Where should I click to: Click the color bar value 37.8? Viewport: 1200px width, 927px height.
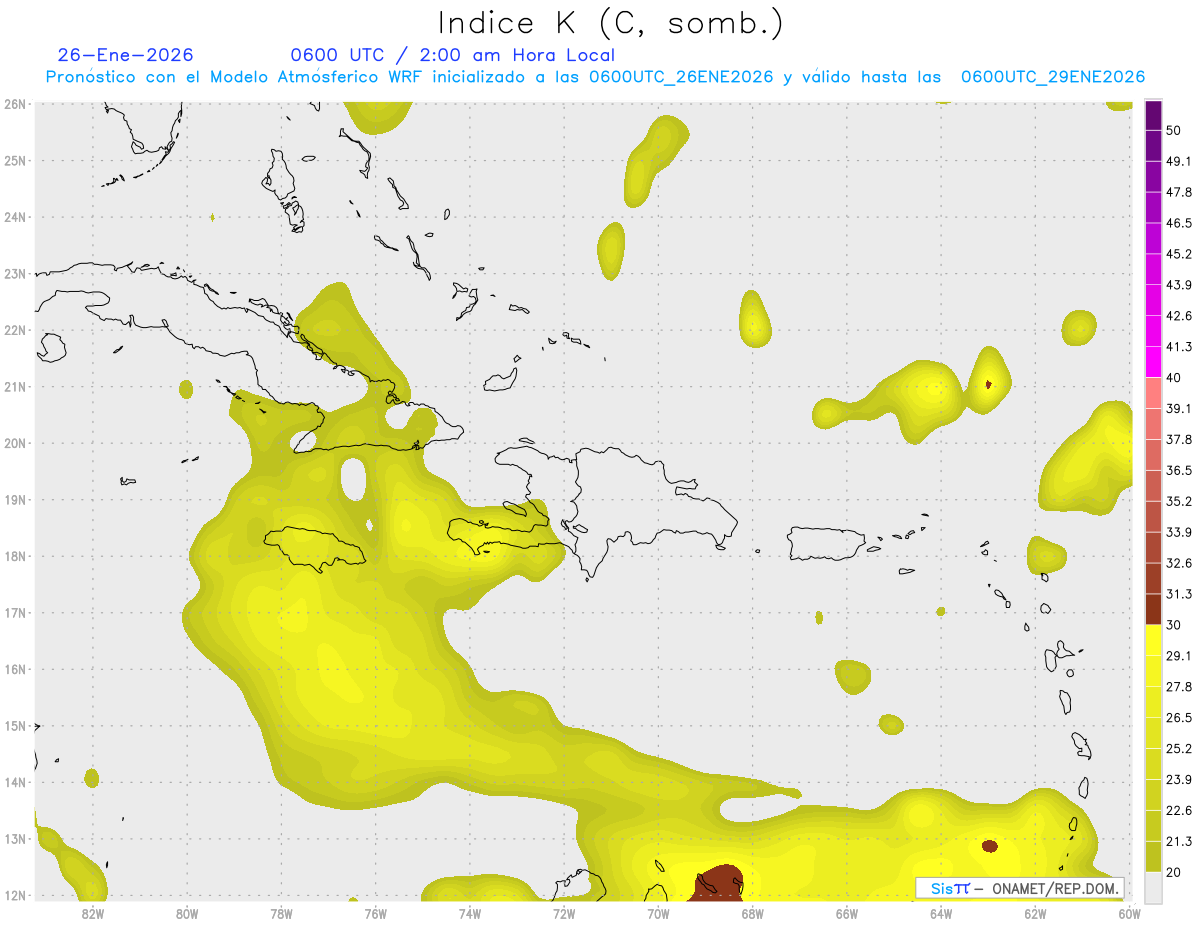pos(1179,439)
